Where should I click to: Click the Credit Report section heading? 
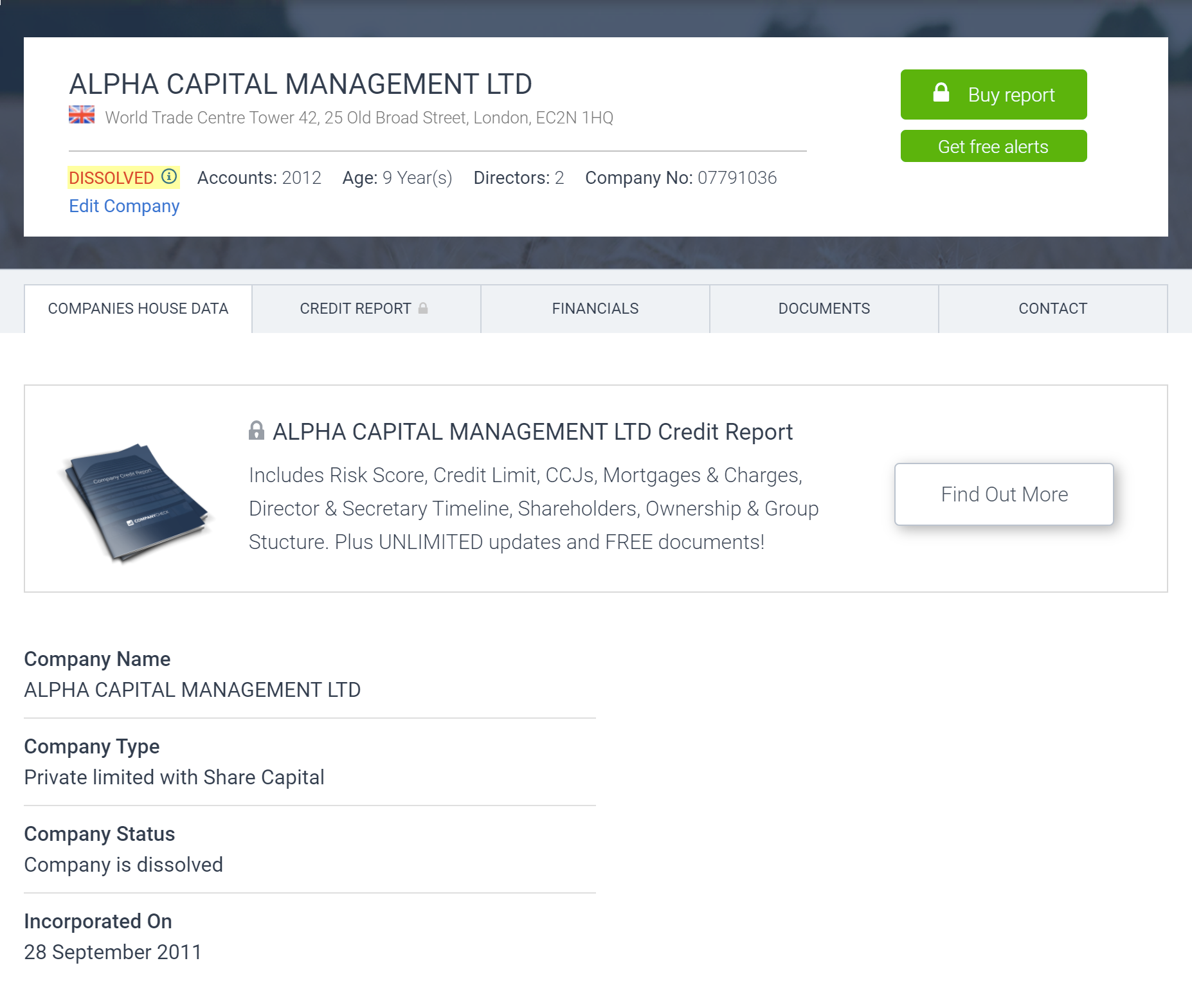[x=532, y=432]
